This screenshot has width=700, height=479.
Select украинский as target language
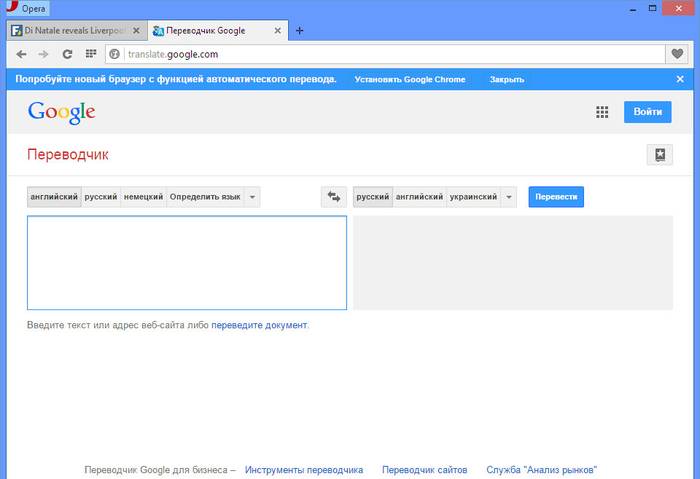(473, 197)
